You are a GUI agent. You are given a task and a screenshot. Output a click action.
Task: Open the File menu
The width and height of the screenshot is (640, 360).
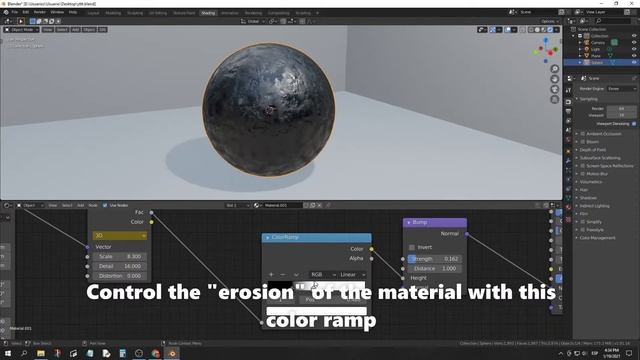(x=15, y=13)
